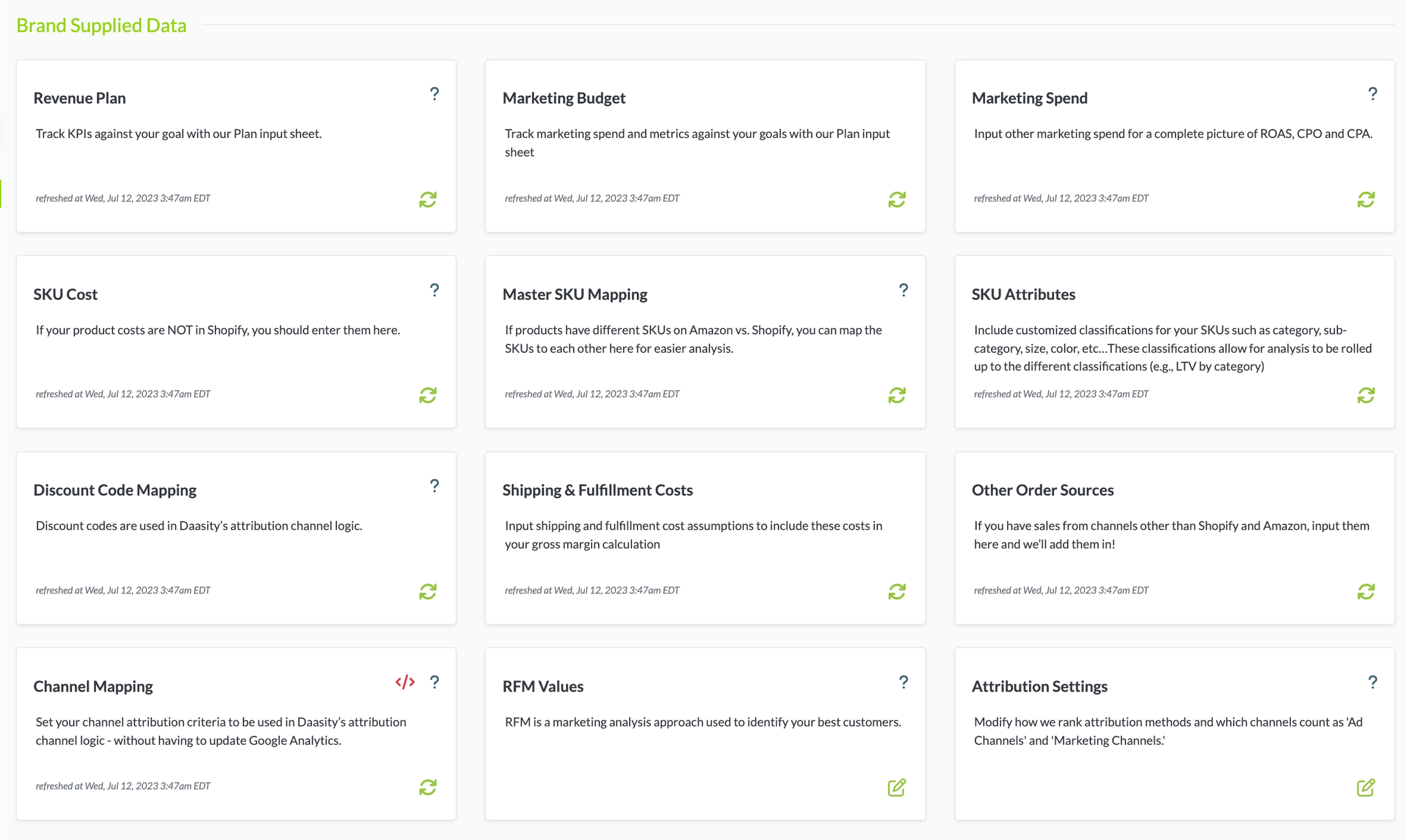Open the SKU Cost card title
1407x840 pixels.
coord(65,294)
